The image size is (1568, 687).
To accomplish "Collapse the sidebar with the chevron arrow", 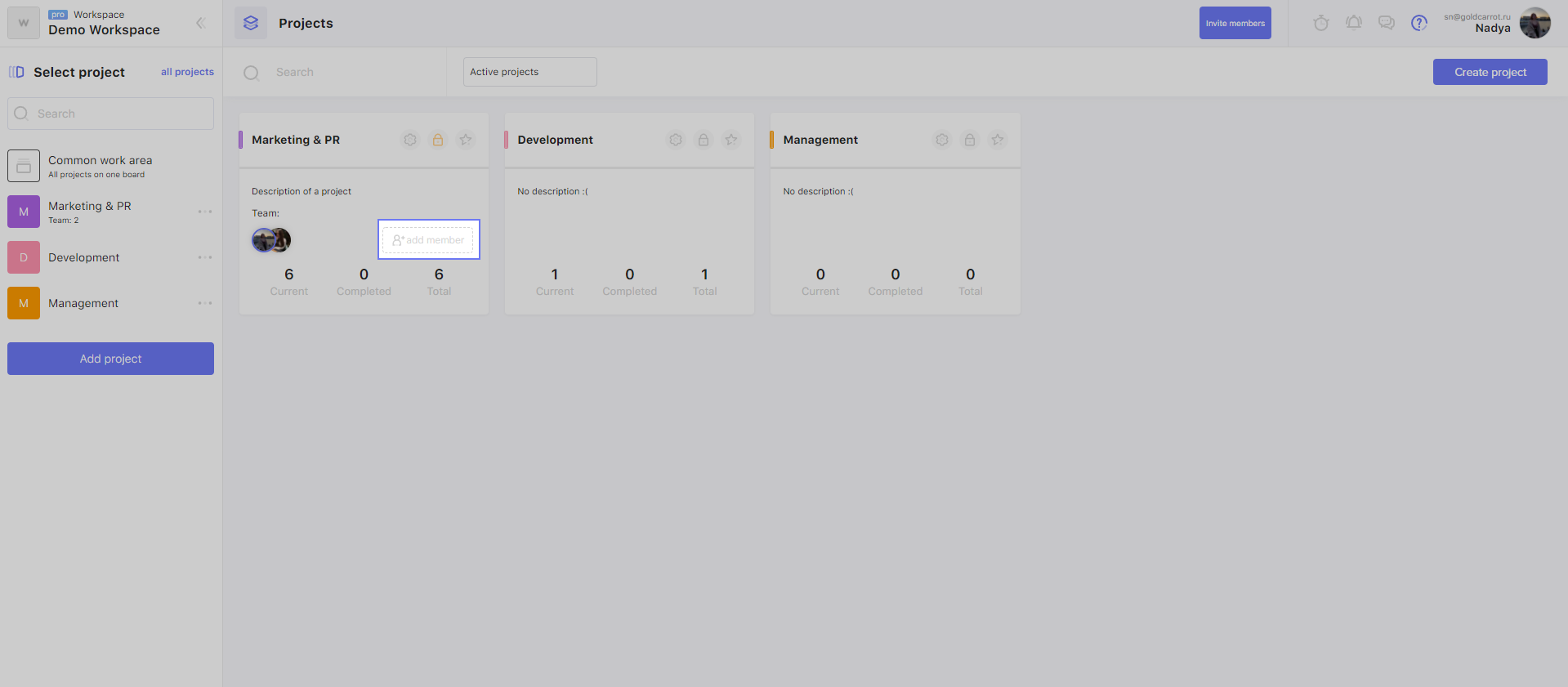I will coord(200,23).
